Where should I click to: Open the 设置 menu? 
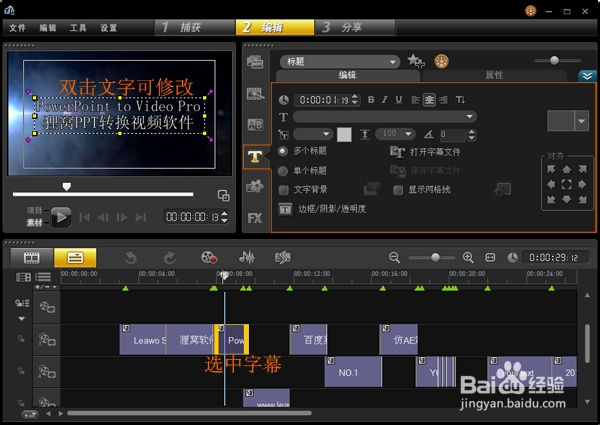[x=108, y=28]
